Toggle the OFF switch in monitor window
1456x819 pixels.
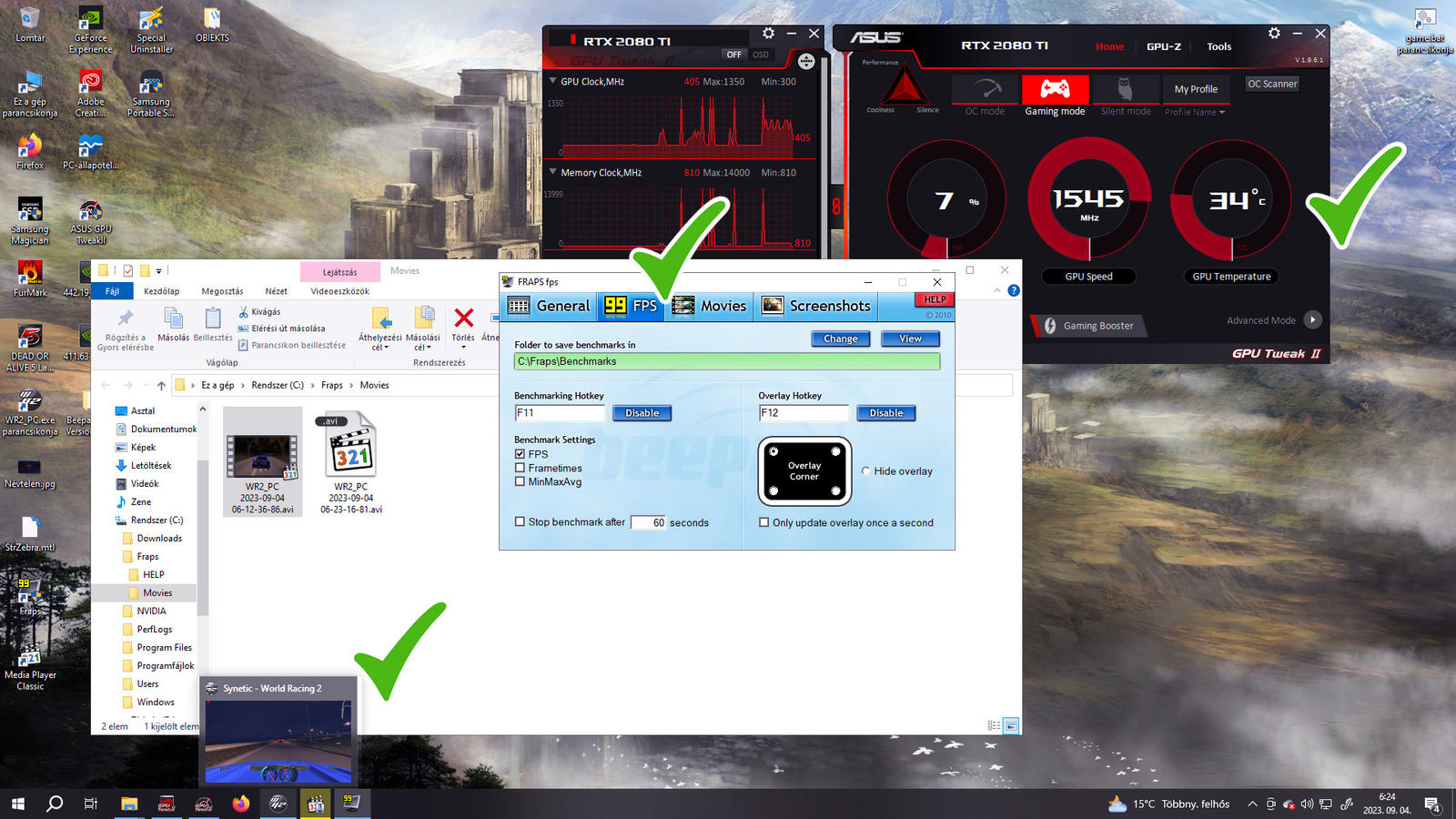tap(733, 55)
